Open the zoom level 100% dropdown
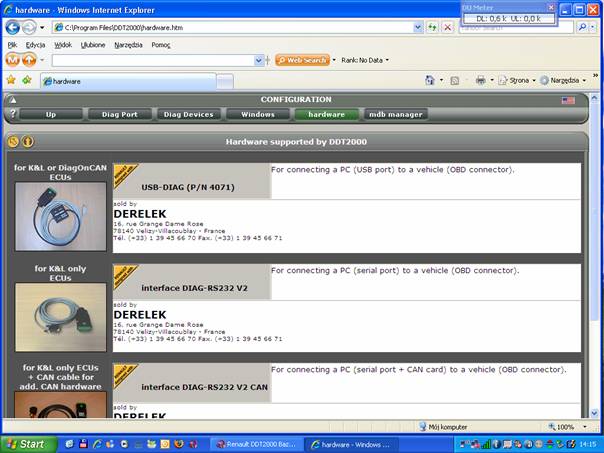 [x=585, y=427]
